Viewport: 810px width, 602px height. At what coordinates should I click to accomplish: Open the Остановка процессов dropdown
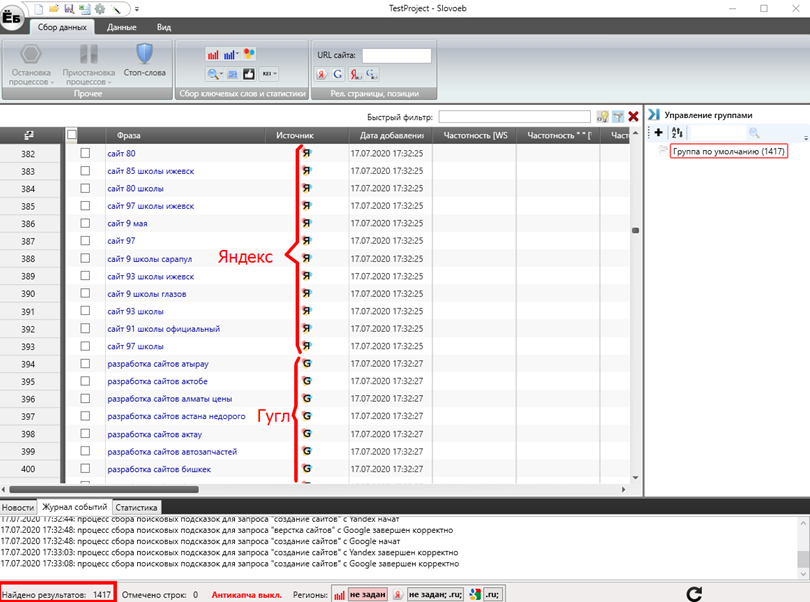[x=31, y=65]
